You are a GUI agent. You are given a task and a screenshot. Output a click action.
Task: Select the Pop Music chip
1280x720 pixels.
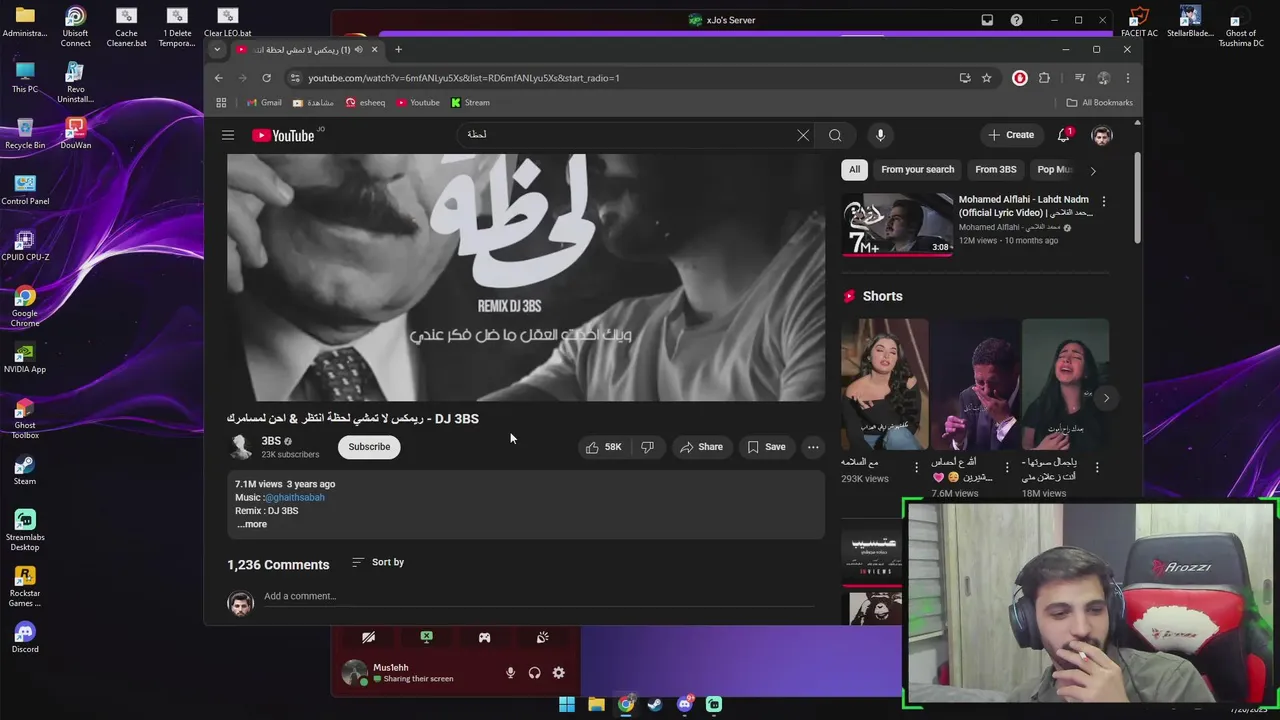pos(1054,170)
